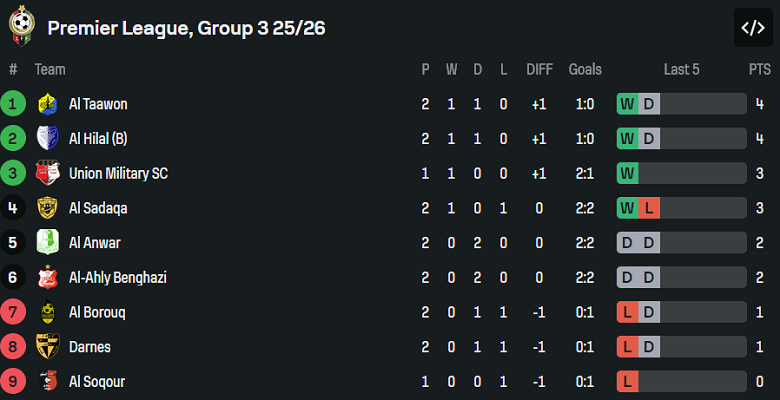Screen dimensions: 780x400
Task: Click Al Borouq team crest
Action: point(47,312)
